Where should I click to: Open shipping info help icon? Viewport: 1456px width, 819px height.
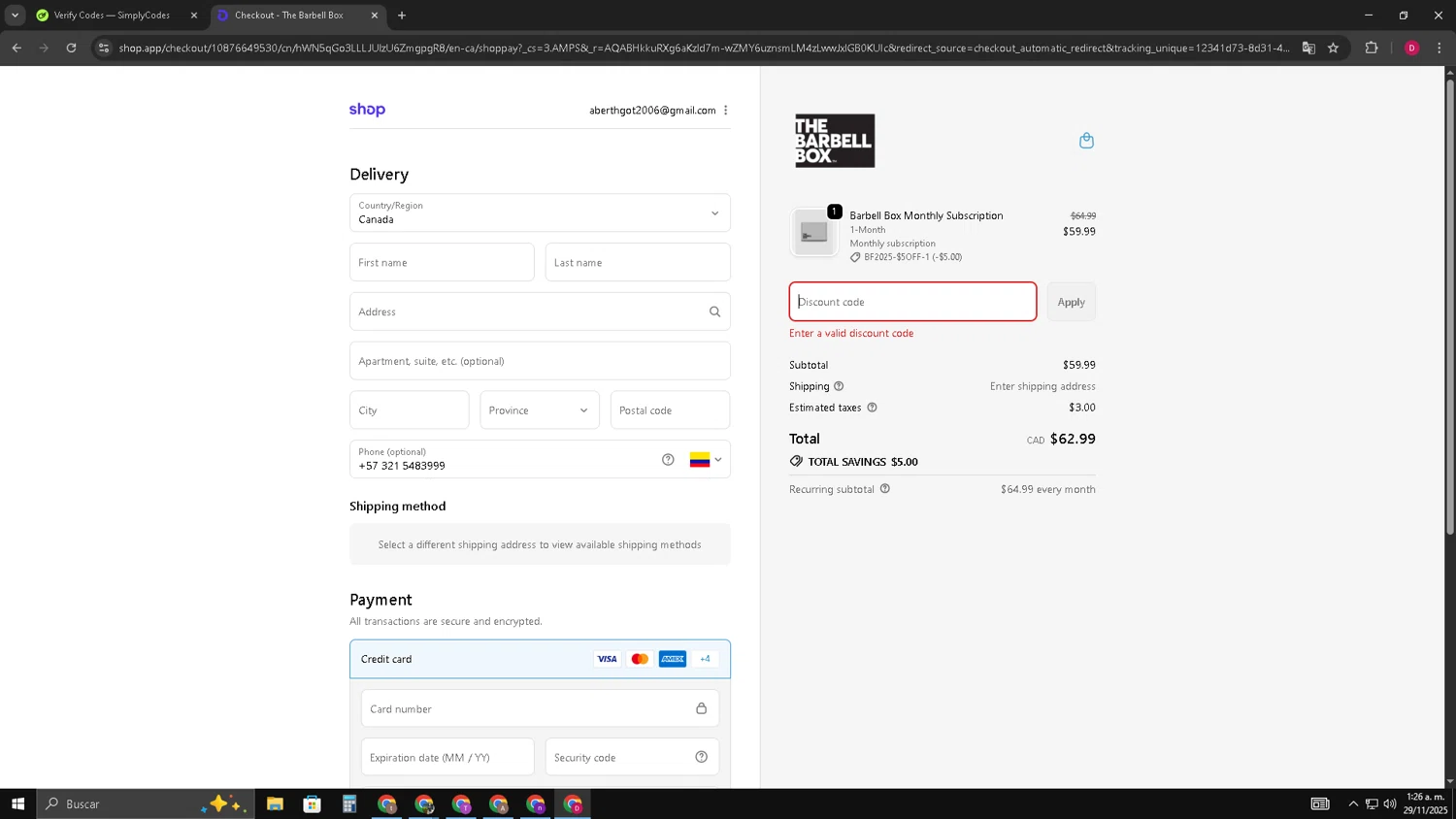coord(839,386)
